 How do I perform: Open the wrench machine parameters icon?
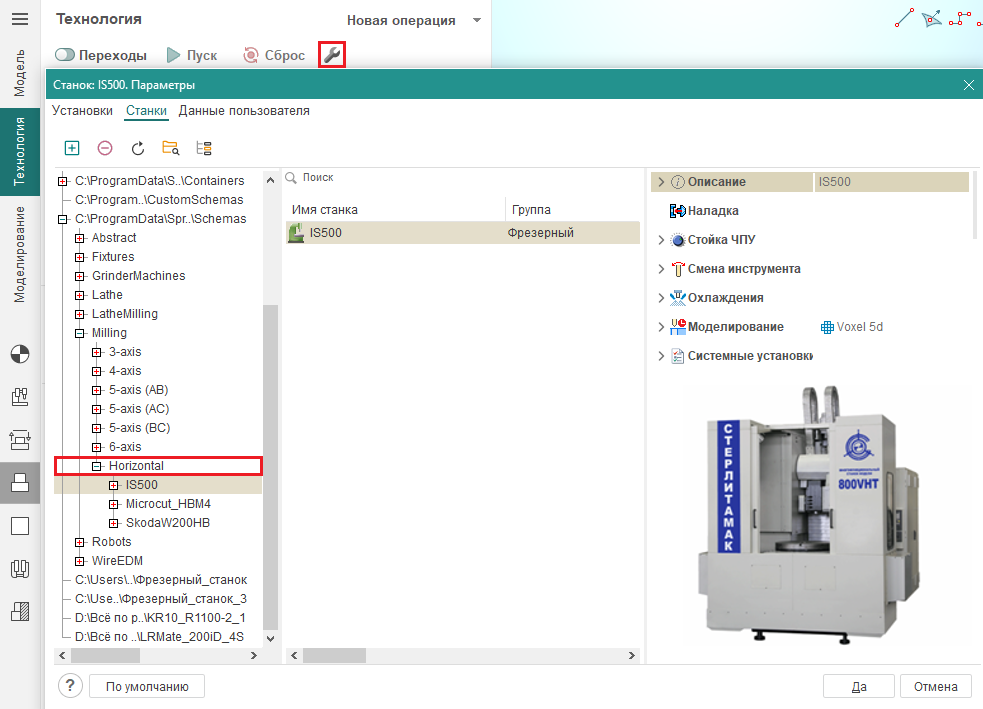tap(332, 55)
